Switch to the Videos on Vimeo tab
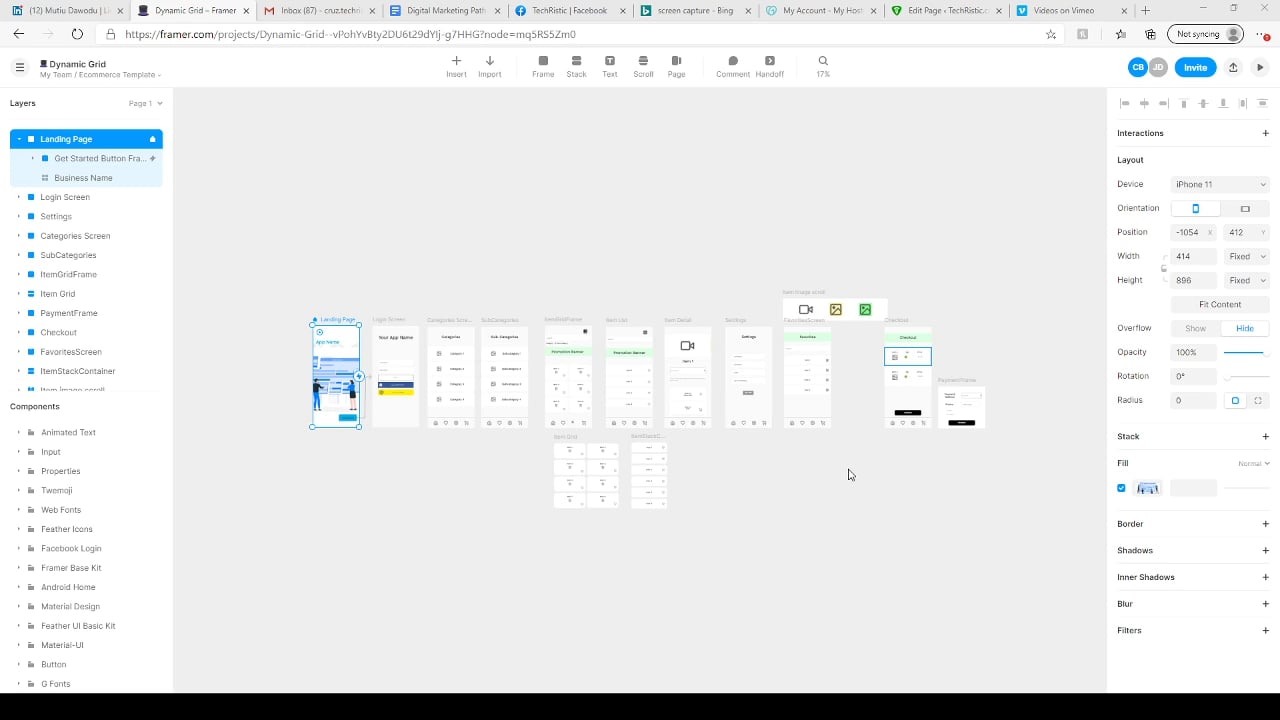Image resolution: width=1280 pixels, height=720 pixels. pos(1070,10)
